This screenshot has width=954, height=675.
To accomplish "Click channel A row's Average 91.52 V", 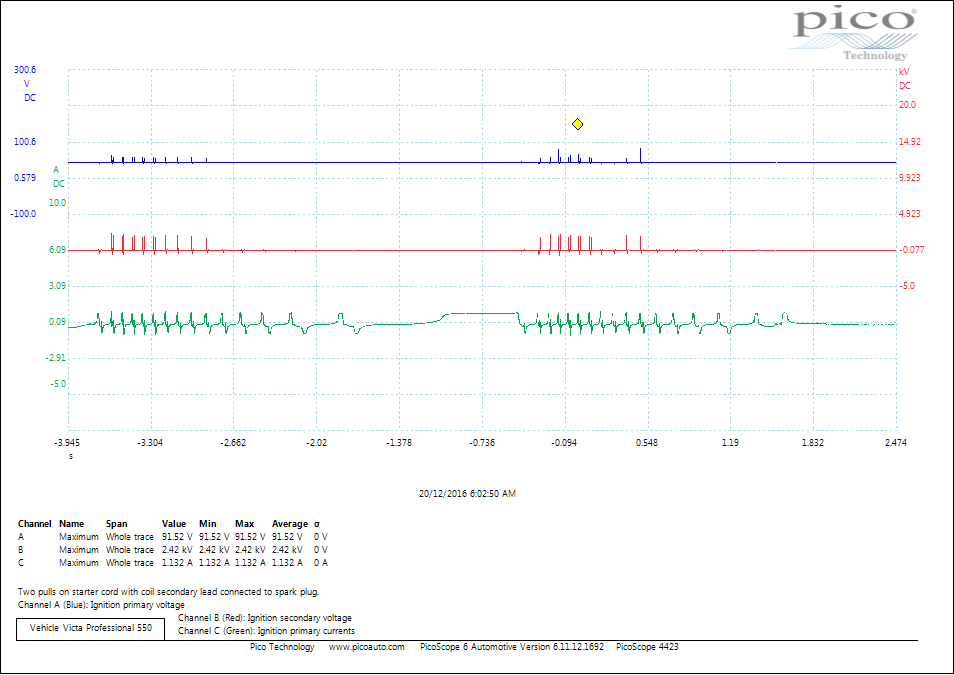I will coord(287,537).
